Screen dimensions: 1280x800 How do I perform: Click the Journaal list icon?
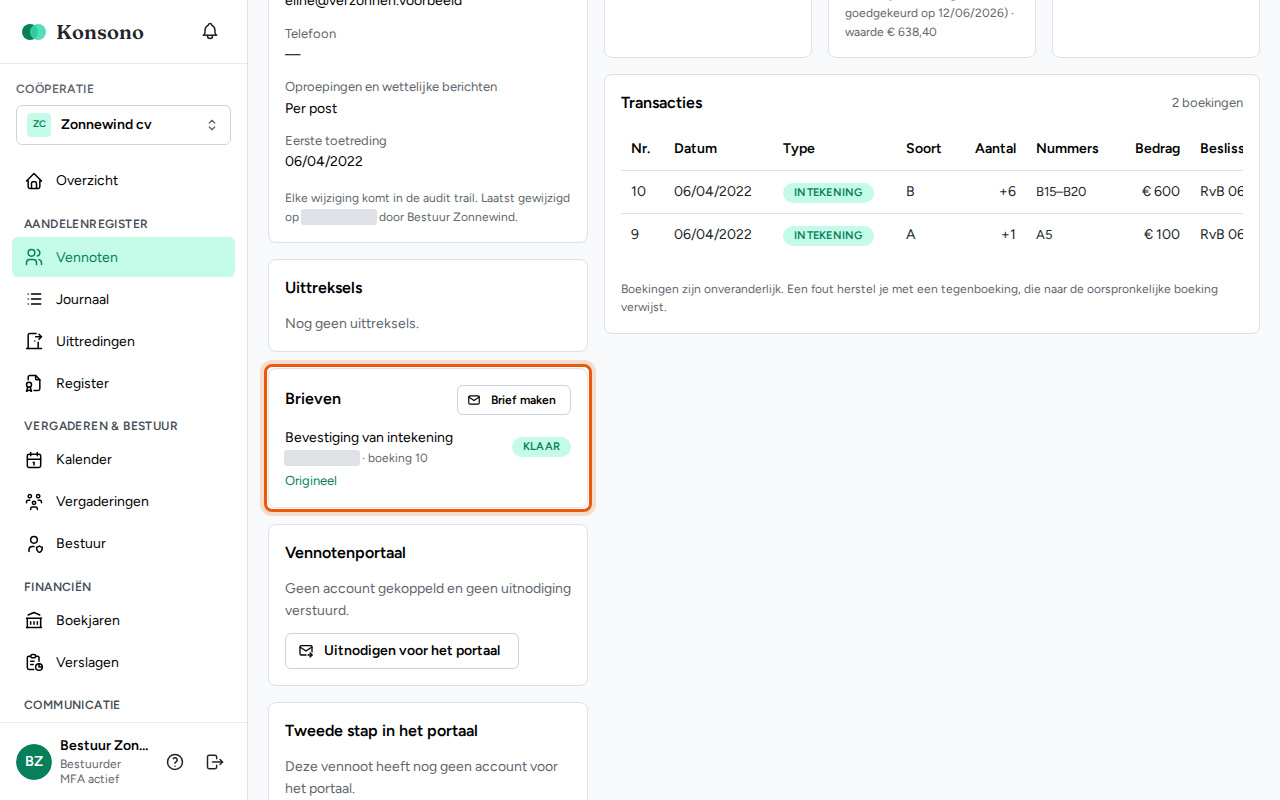(x=35, y=299)
